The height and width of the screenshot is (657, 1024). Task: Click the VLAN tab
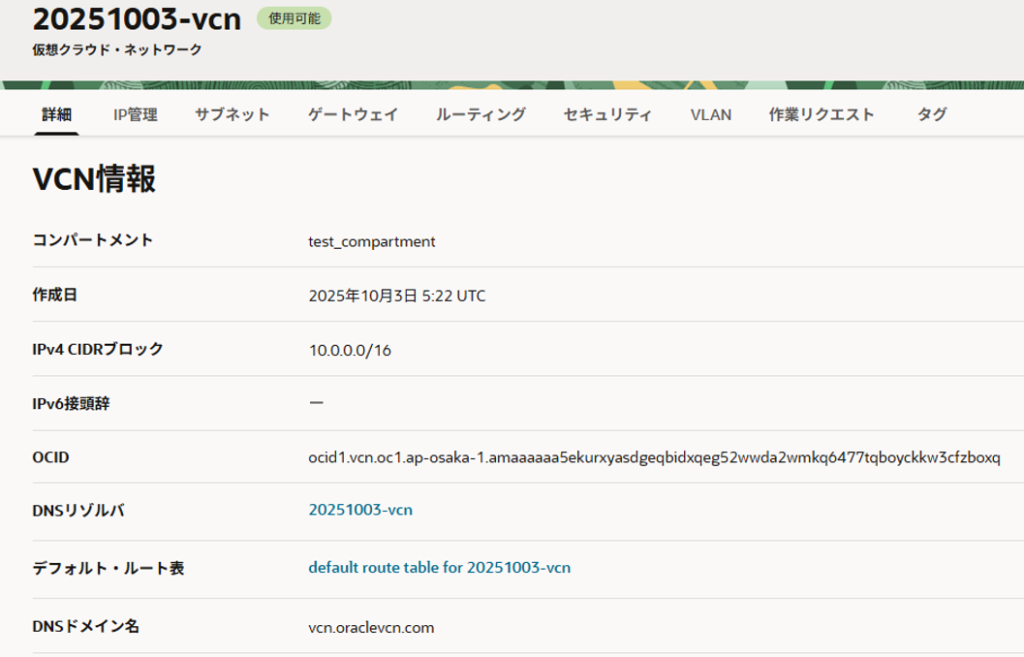(x=711, y=115)
